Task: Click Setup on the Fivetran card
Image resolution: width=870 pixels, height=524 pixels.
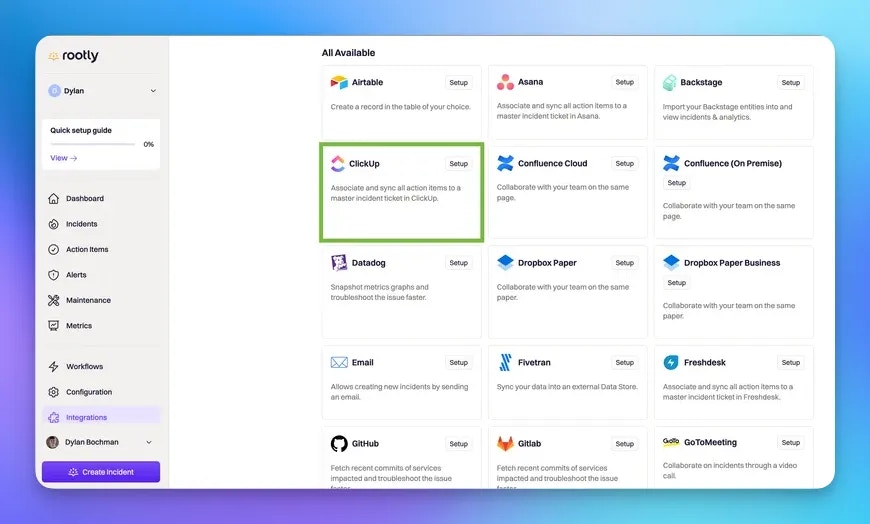Action: (624, 362)
